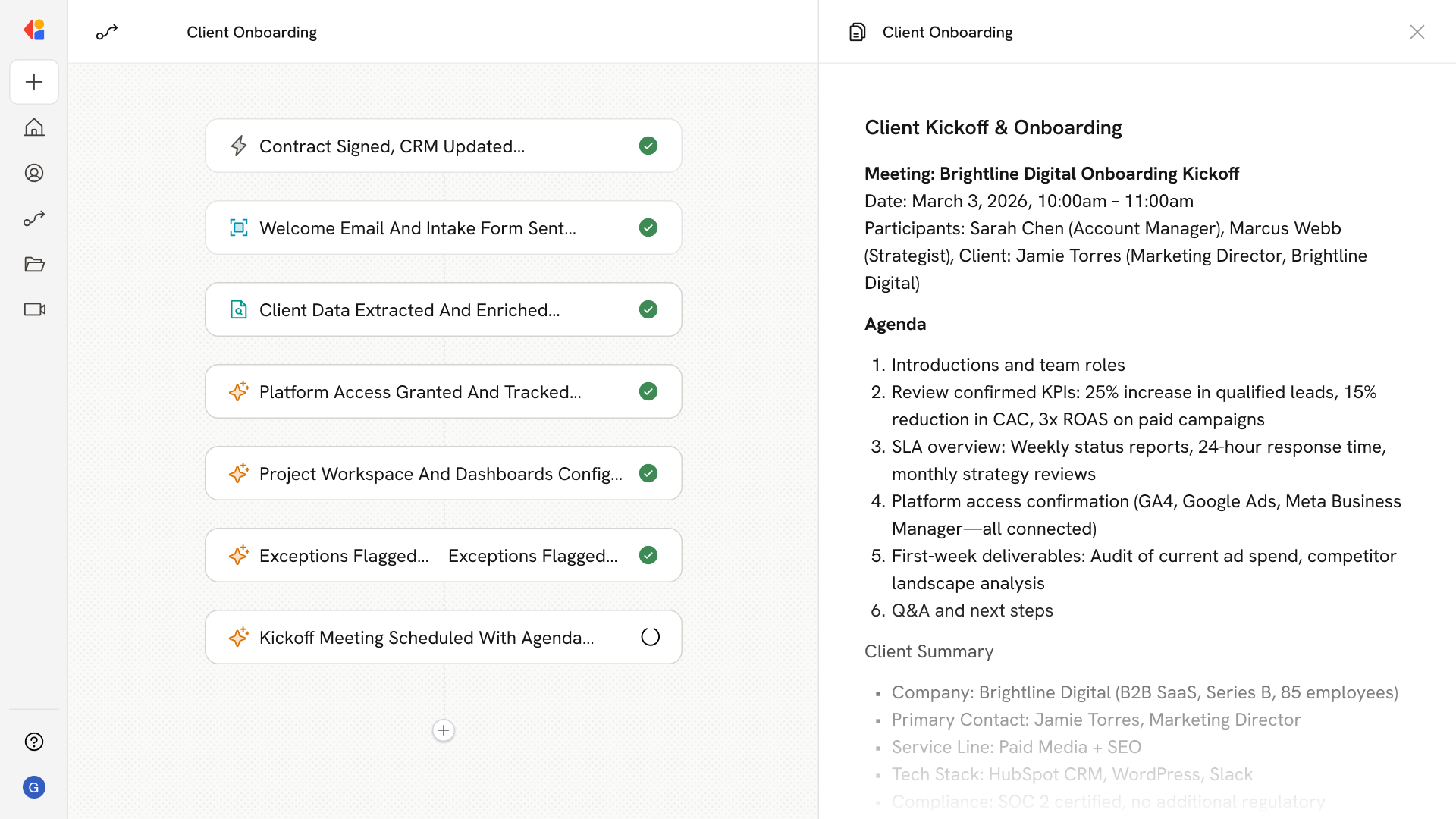Viewport: 1456px width, 819px height.
Task: Click the green checkmark on Contract Signed step
Action: [648, 146]
